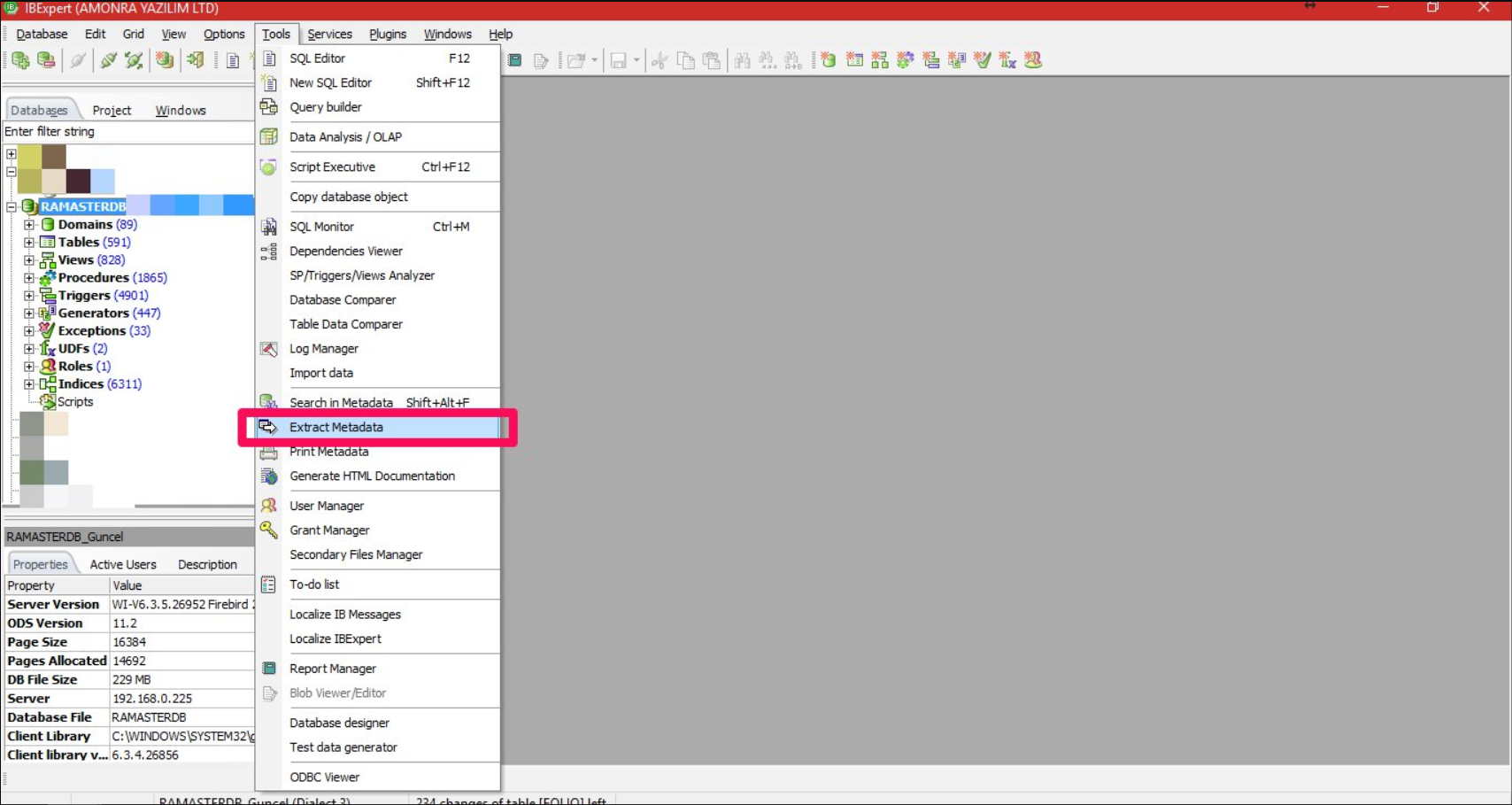1512x805 pixels.
Task: Click the New Domain toolbar icon
Action: pos(829,60)
